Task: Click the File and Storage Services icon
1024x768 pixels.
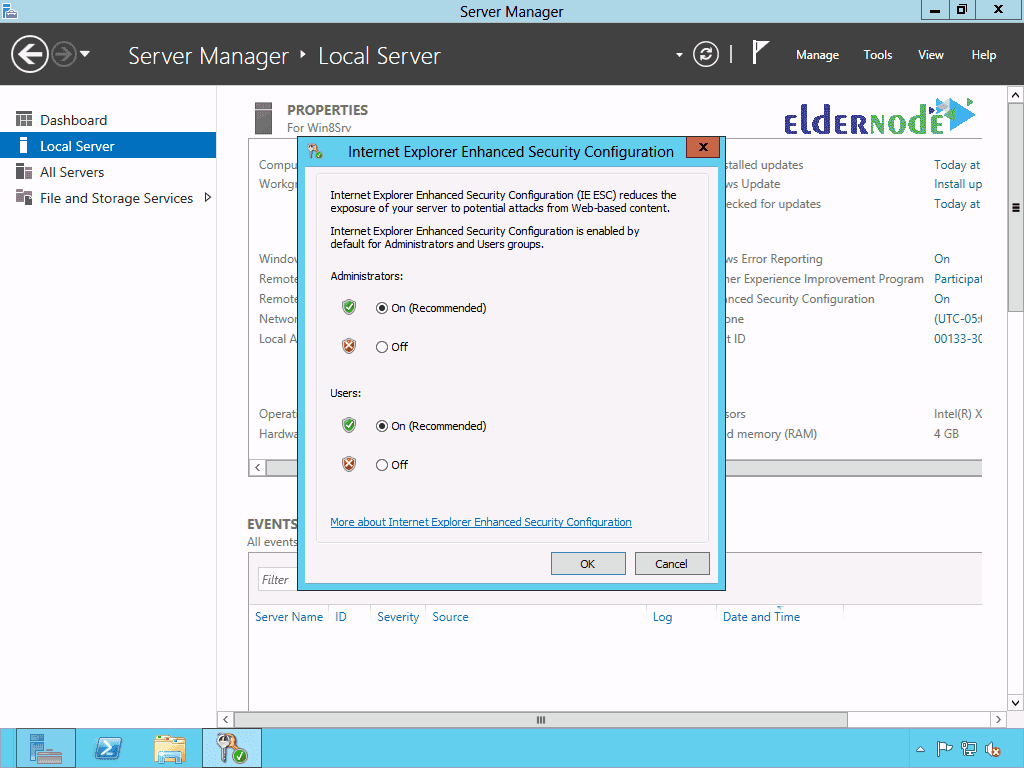Action: point(24,197)
